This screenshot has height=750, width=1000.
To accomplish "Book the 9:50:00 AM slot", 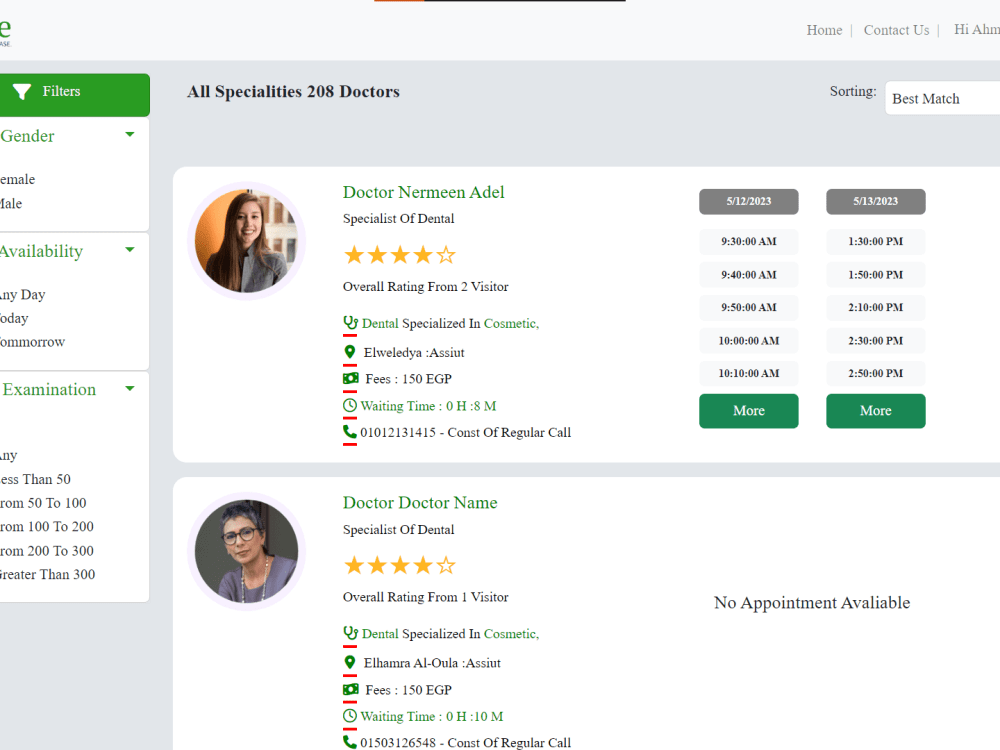I will click(749, 307).
